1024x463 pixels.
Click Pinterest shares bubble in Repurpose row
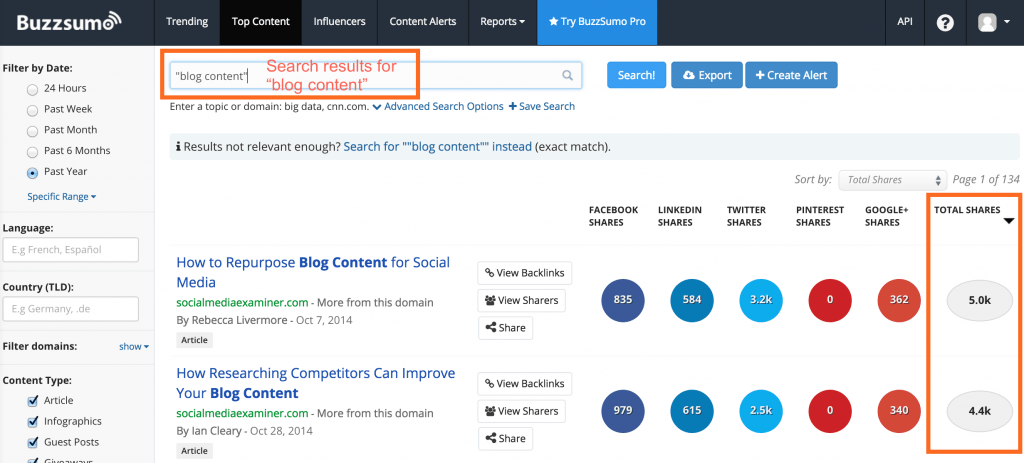click(x=830, y=300)
